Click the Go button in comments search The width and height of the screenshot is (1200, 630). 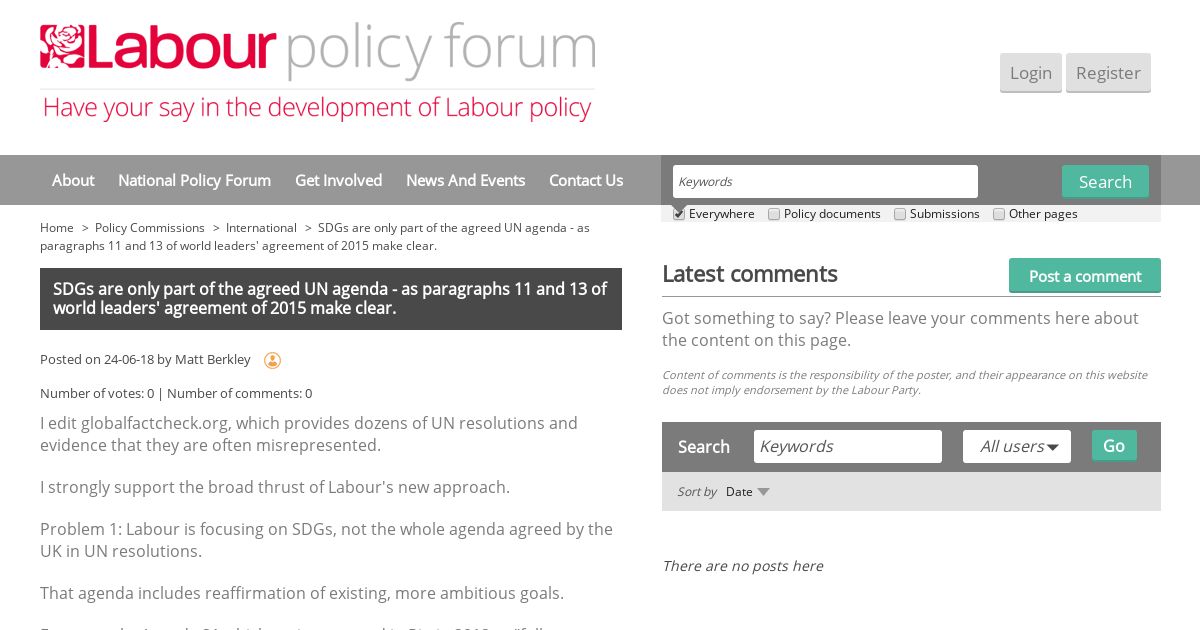(1114, 446)
